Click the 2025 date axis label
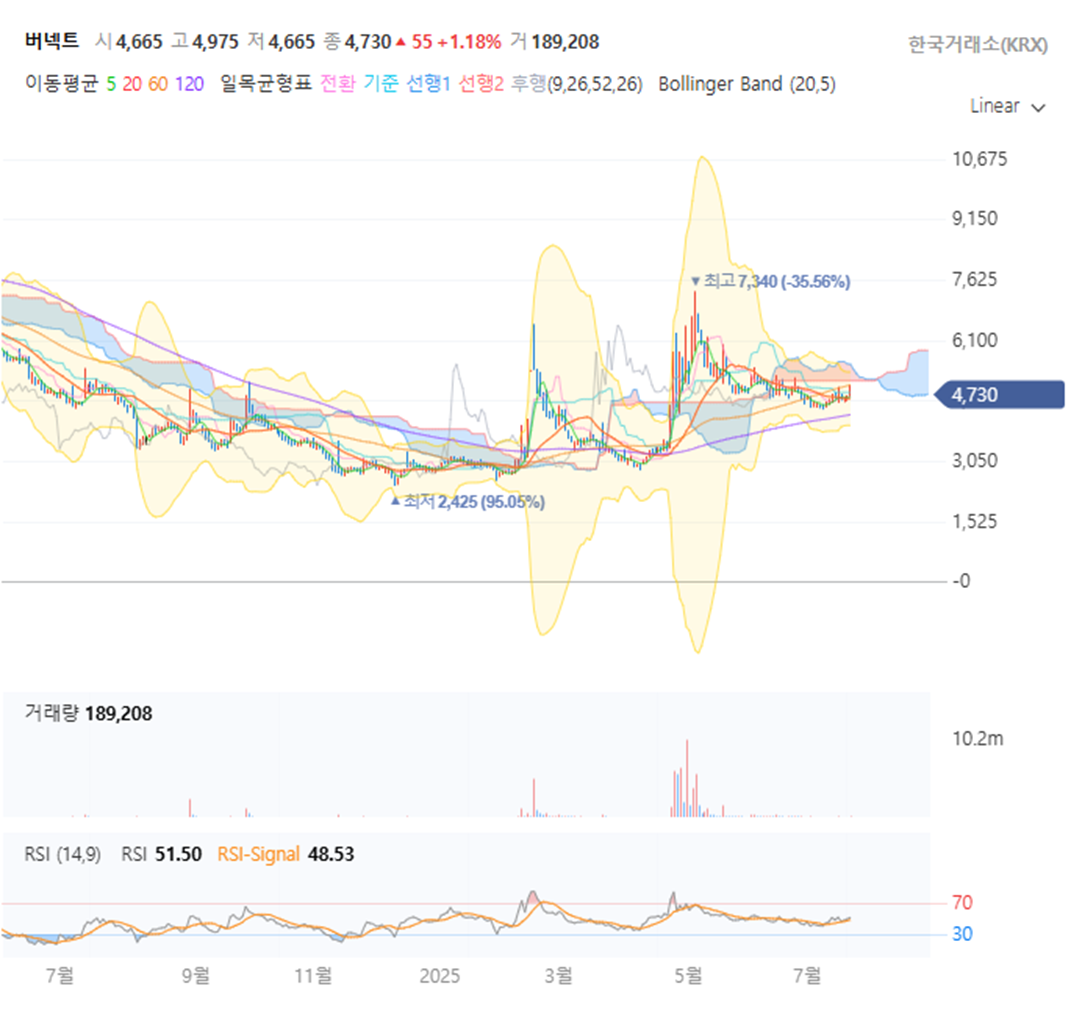Screen dimensions: 1071x1028 (x=439, y=975)
